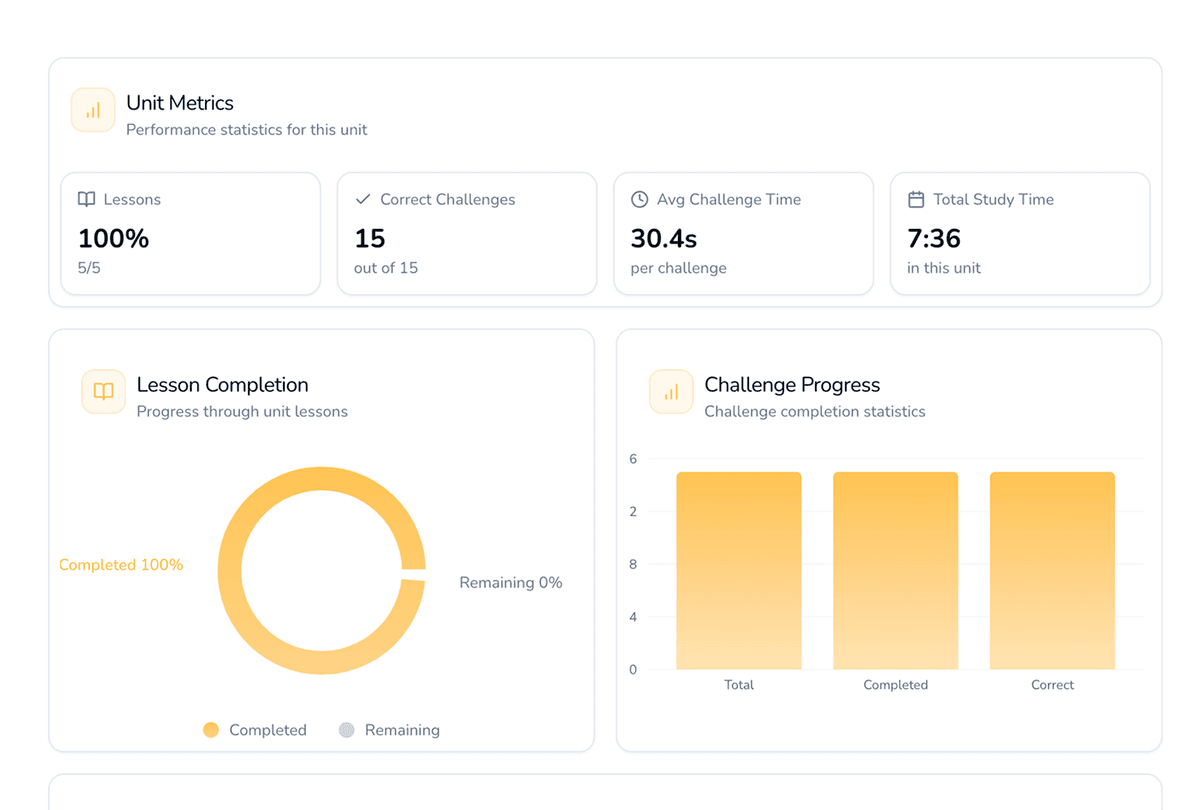Select the Total bar in chart
The width and height of the screenshot is (1200, 810).
coord(739,570)
